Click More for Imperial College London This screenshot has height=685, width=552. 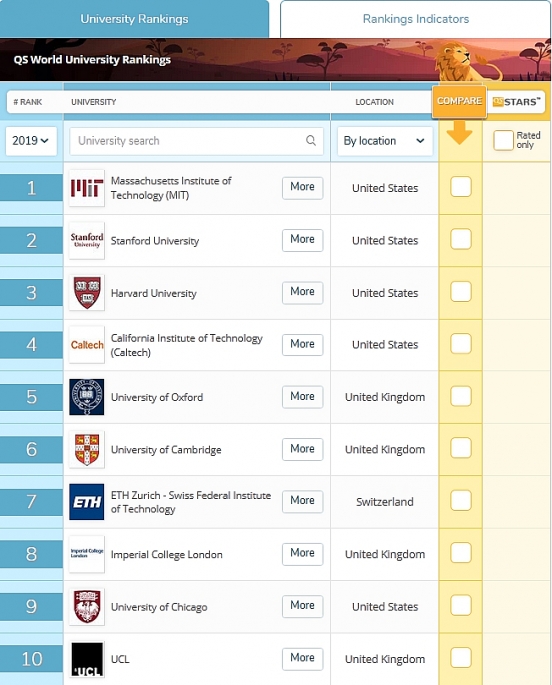pos(303,553)
